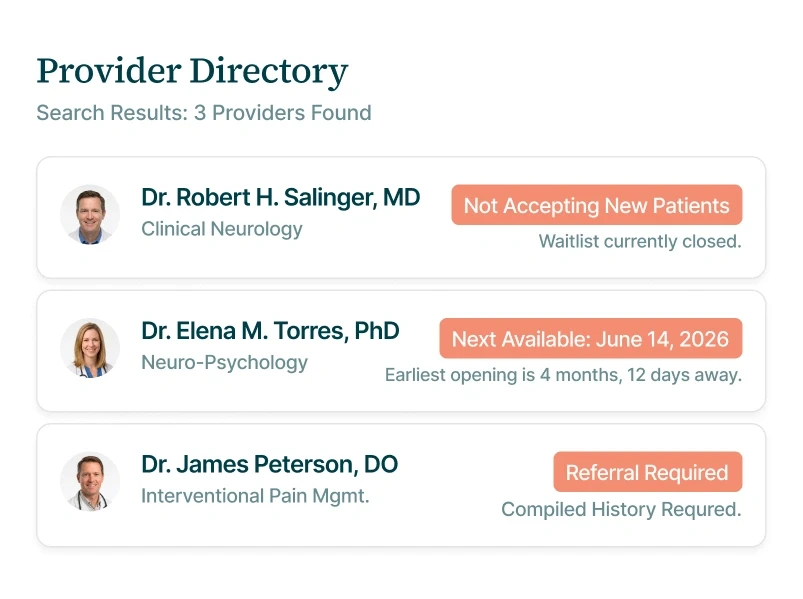
Task: Select the Clinical Neurology specialty text
Action: coord(222,229)
